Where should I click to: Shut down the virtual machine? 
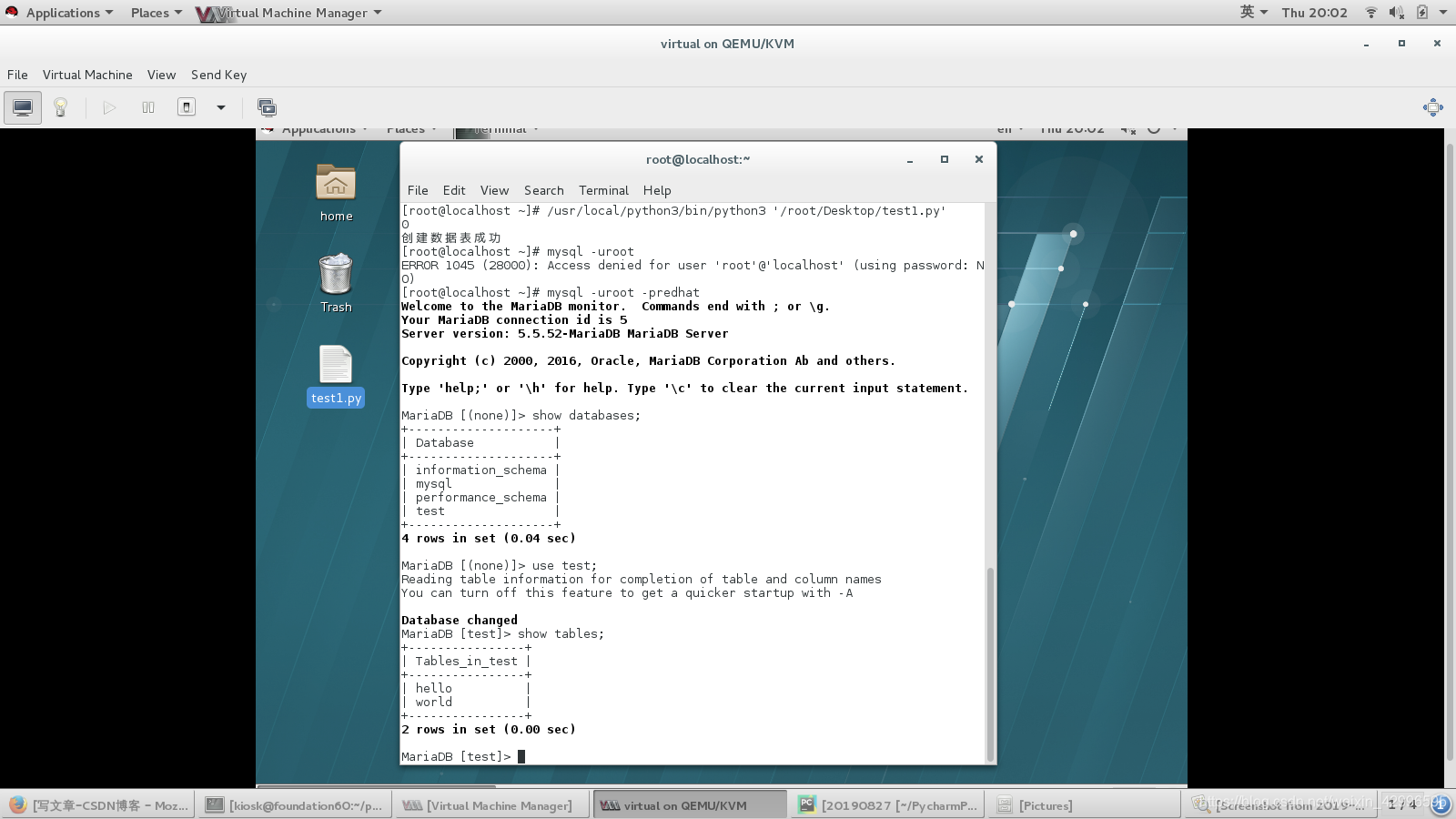coord(187,107)
